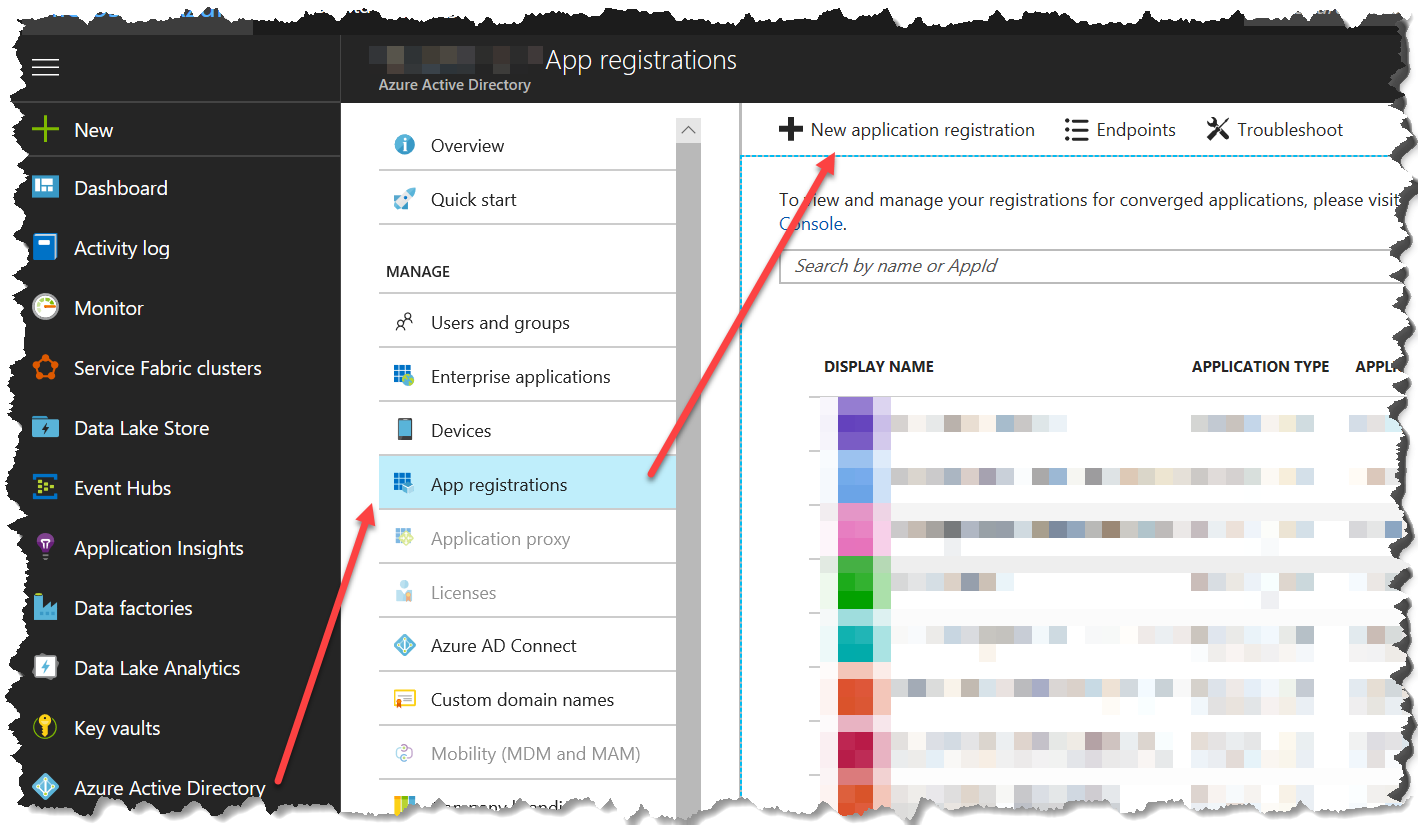Open the Enterprise applications grid icon

point(405,376)
